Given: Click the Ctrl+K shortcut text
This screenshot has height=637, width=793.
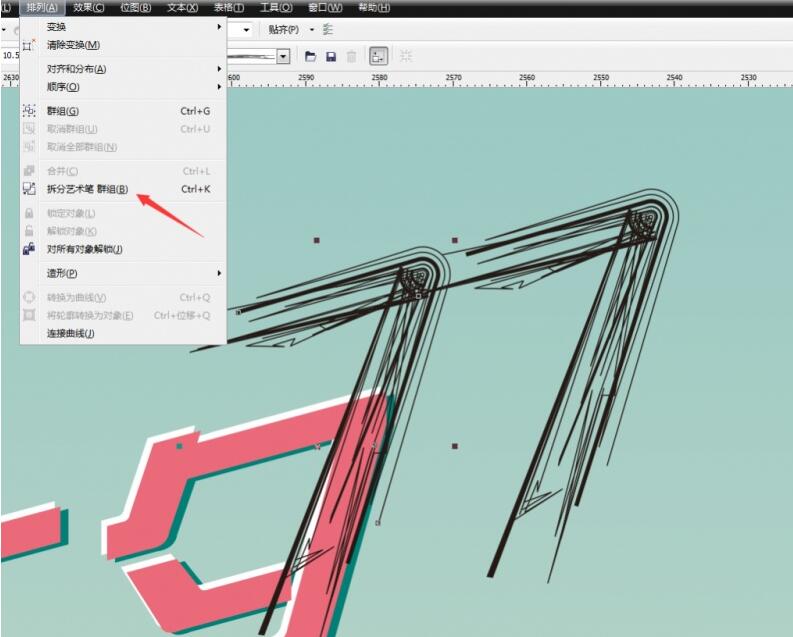Looking at the screenshot, I should [x=196, y=189].
